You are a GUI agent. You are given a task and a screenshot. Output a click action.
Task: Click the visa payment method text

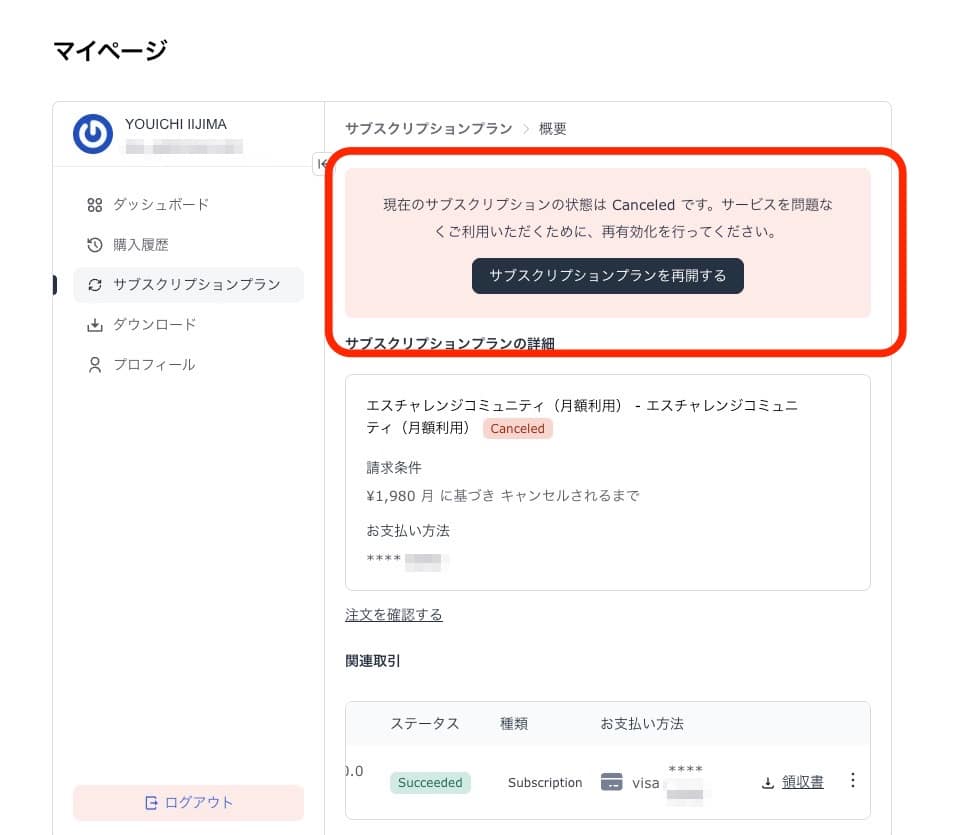[646, 783]
